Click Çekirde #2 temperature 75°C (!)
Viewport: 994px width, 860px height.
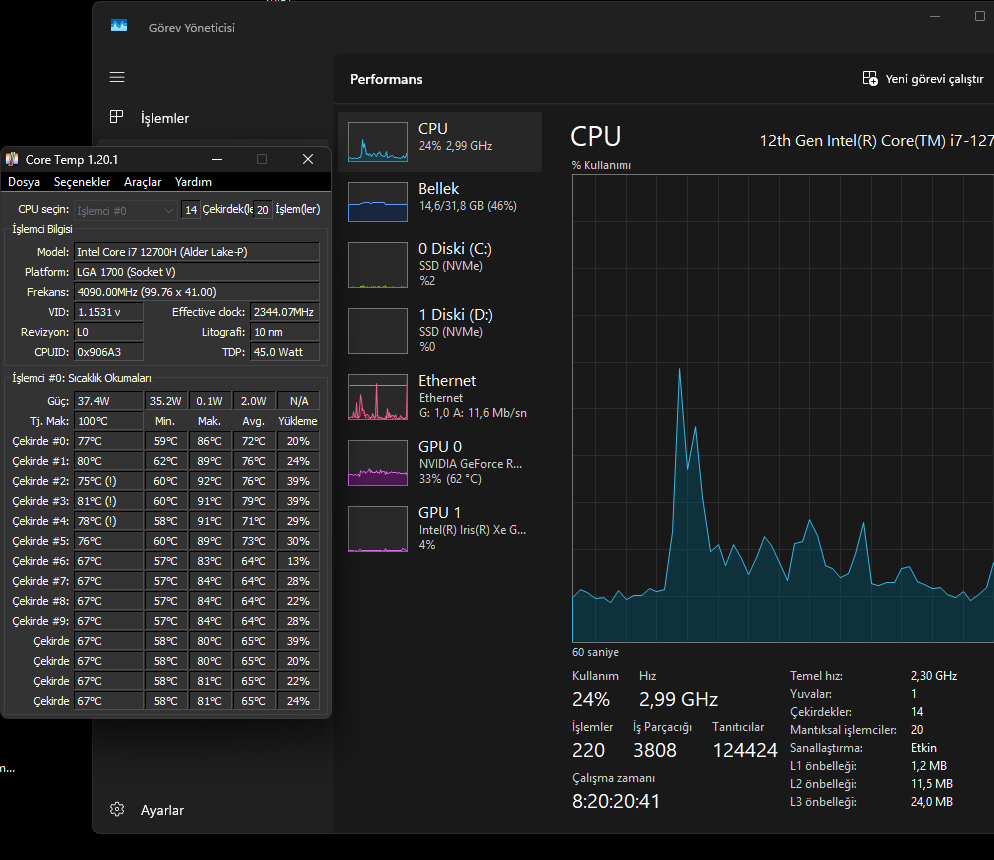coord(108,481)
